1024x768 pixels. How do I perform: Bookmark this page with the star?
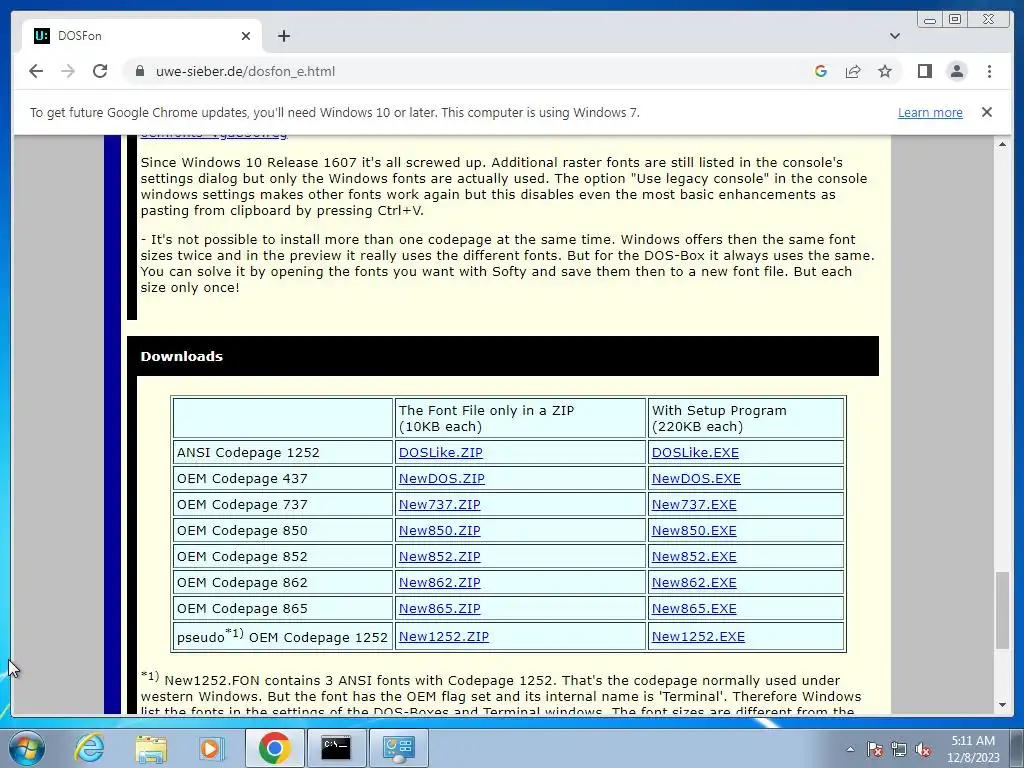pos(885,71)
